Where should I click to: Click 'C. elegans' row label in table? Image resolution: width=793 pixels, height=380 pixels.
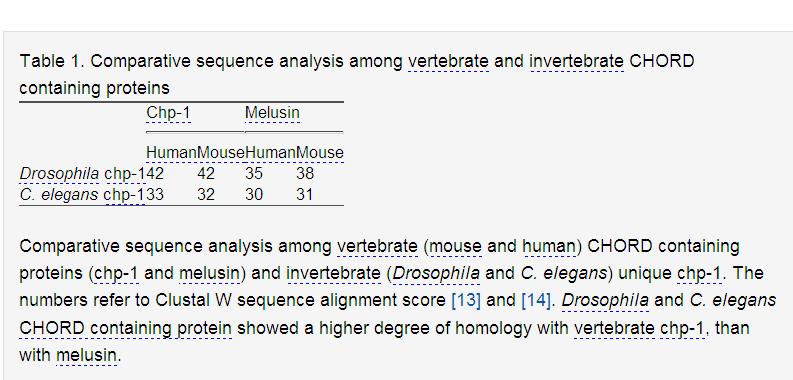[x=59, y=195]
